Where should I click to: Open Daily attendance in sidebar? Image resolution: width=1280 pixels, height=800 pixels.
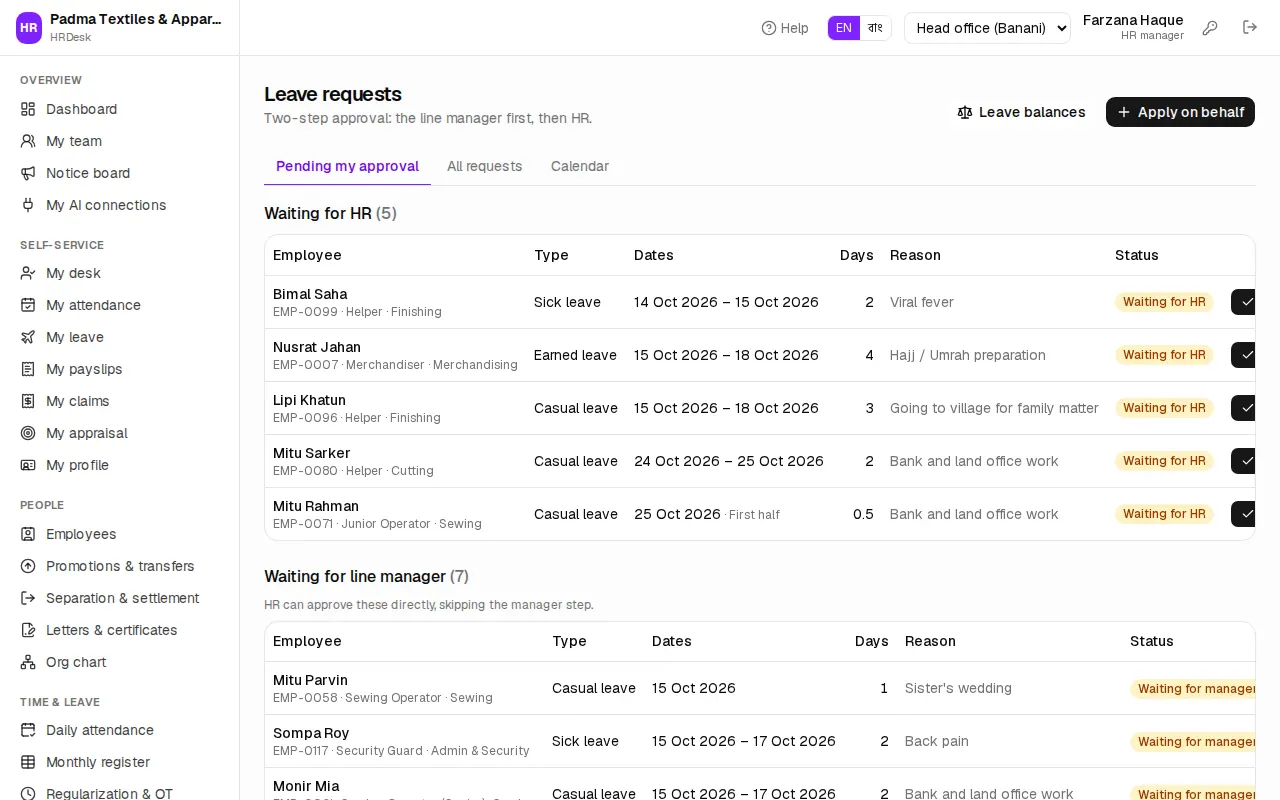pos(120,730)
